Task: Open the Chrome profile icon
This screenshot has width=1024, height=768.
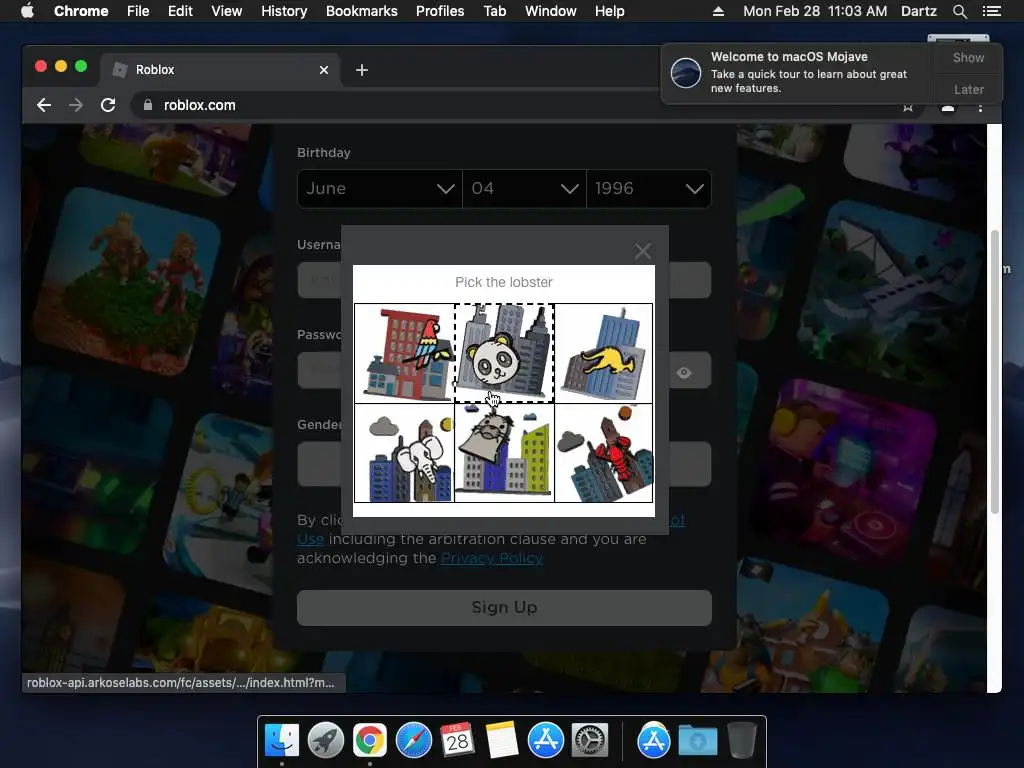Action: 948,108
